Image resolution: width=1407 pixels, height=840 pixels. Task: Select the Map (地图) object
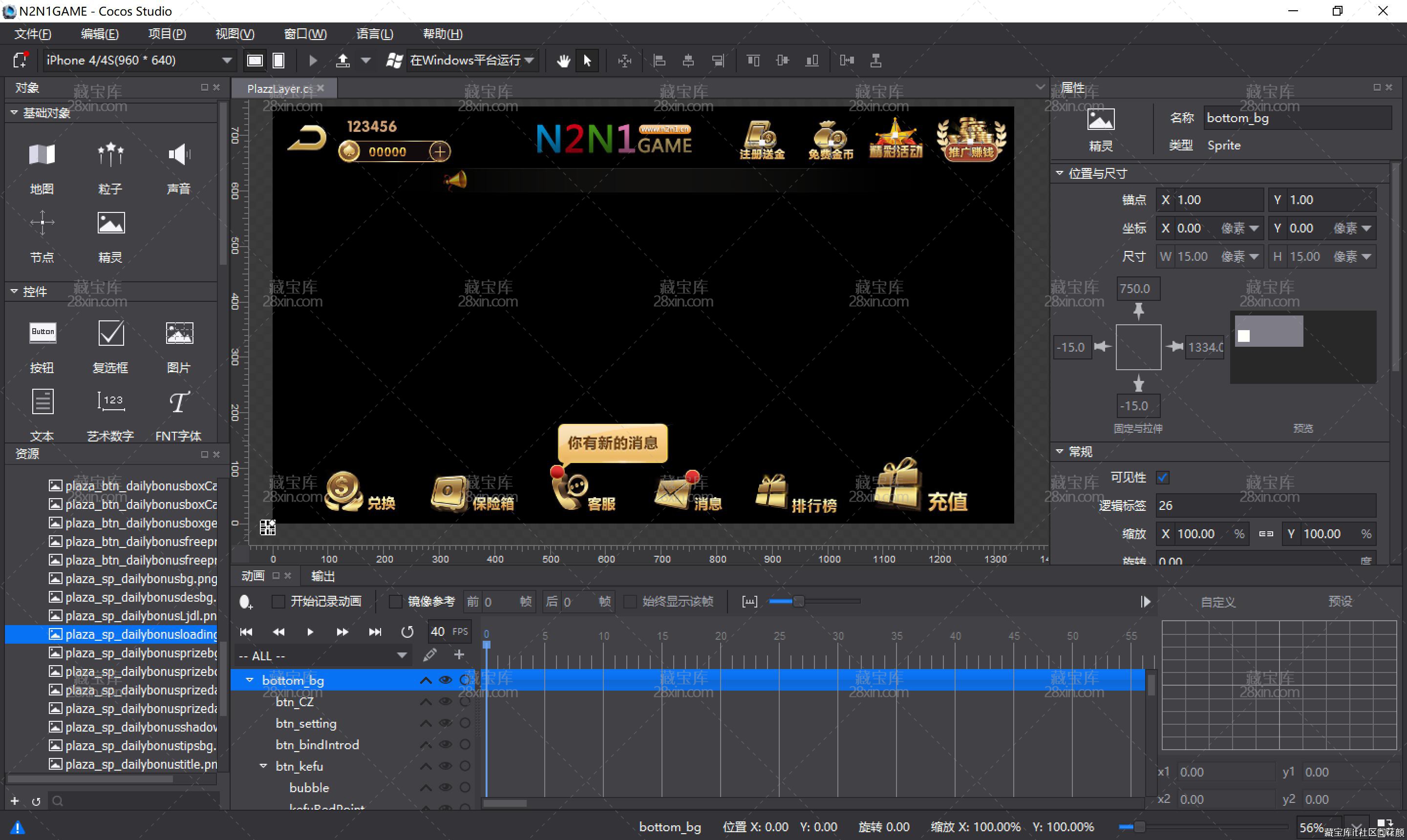(42, 168)
